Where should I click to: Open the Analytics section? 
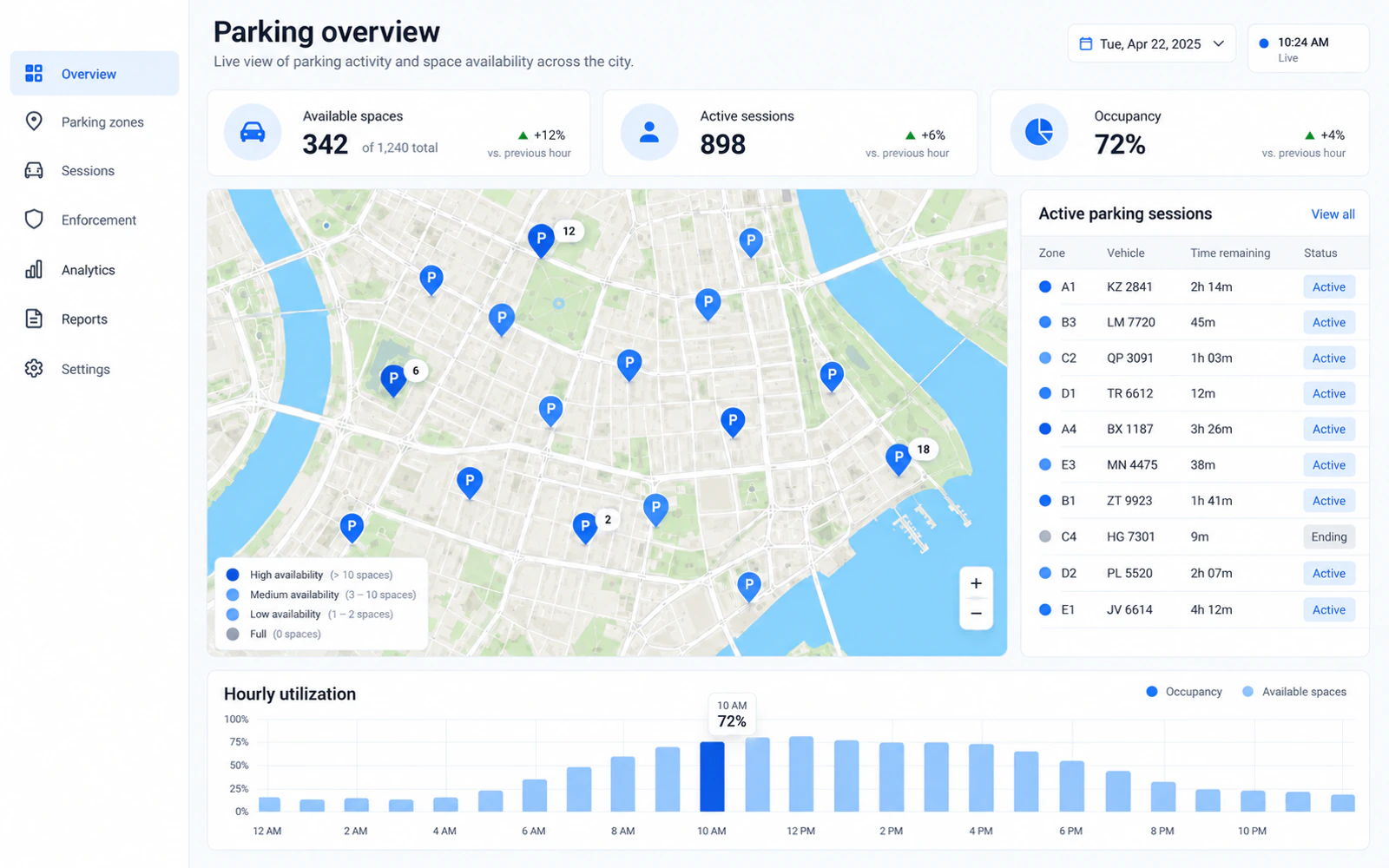[95, 269]
